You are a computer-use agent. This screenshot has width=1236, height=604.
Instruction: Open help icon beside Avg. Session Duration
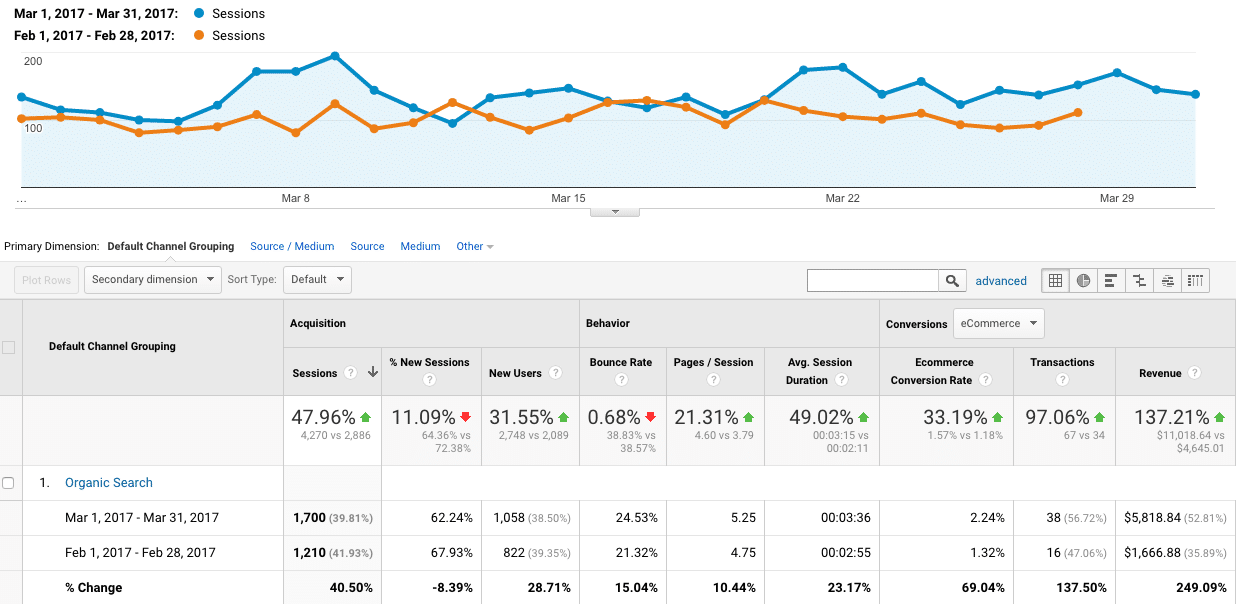pos(842,380)
